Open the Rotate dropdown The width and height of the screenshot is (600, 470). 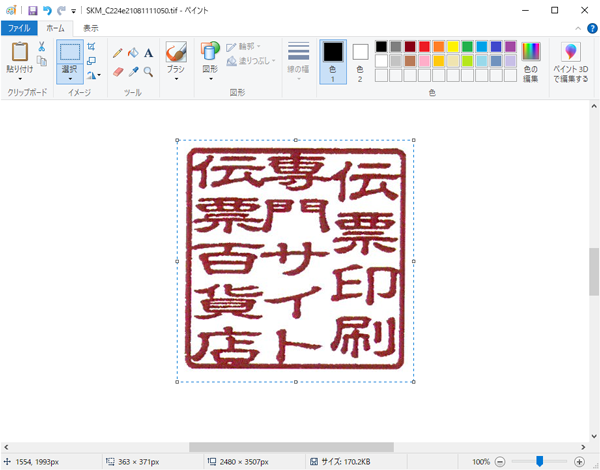click(x=94, y=75)
